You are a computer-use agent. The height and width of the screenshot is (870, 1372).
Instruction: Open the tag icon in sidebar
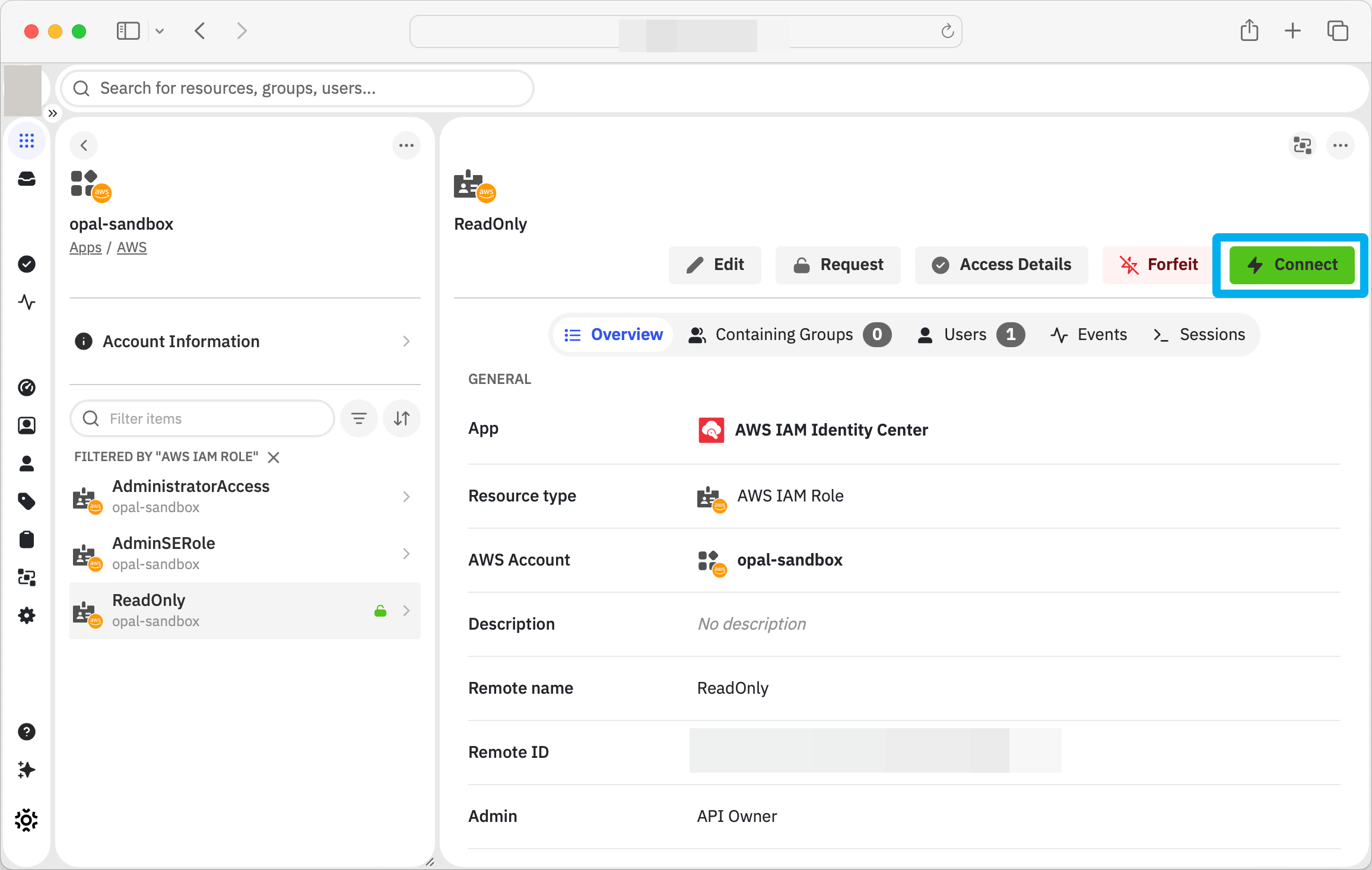[27, 501]
